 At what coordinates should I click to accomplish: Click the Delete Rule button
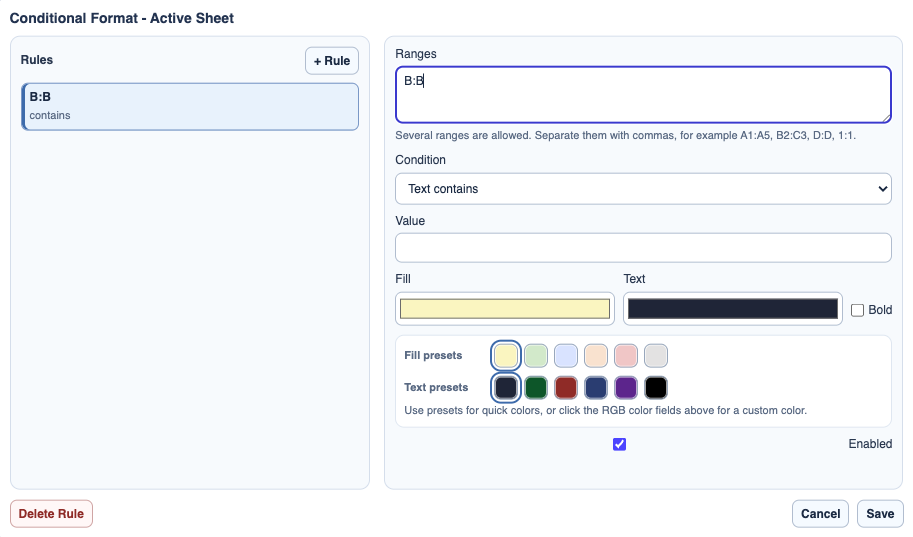point(51,514)
